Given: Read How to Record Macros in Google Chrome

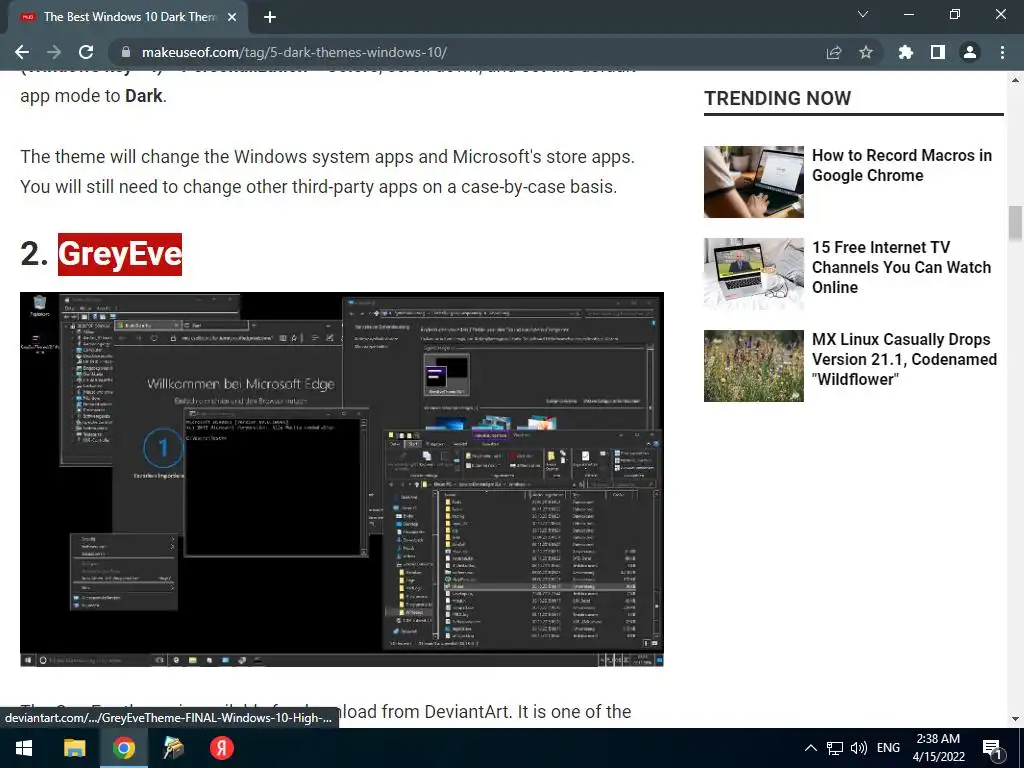Looking at the screenshot, I should 901,165.
